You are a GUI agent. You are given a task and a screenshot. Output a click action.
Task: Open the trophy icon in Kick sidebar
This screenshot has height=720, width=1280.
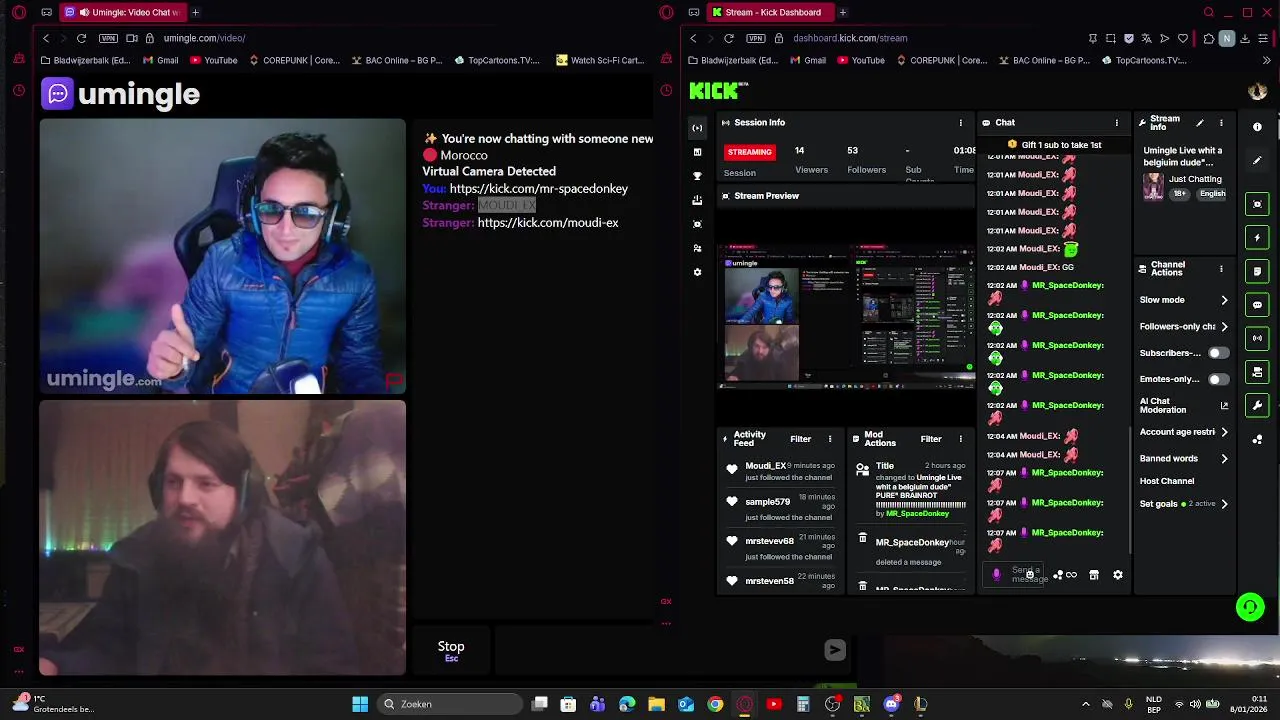coord(697,176)
